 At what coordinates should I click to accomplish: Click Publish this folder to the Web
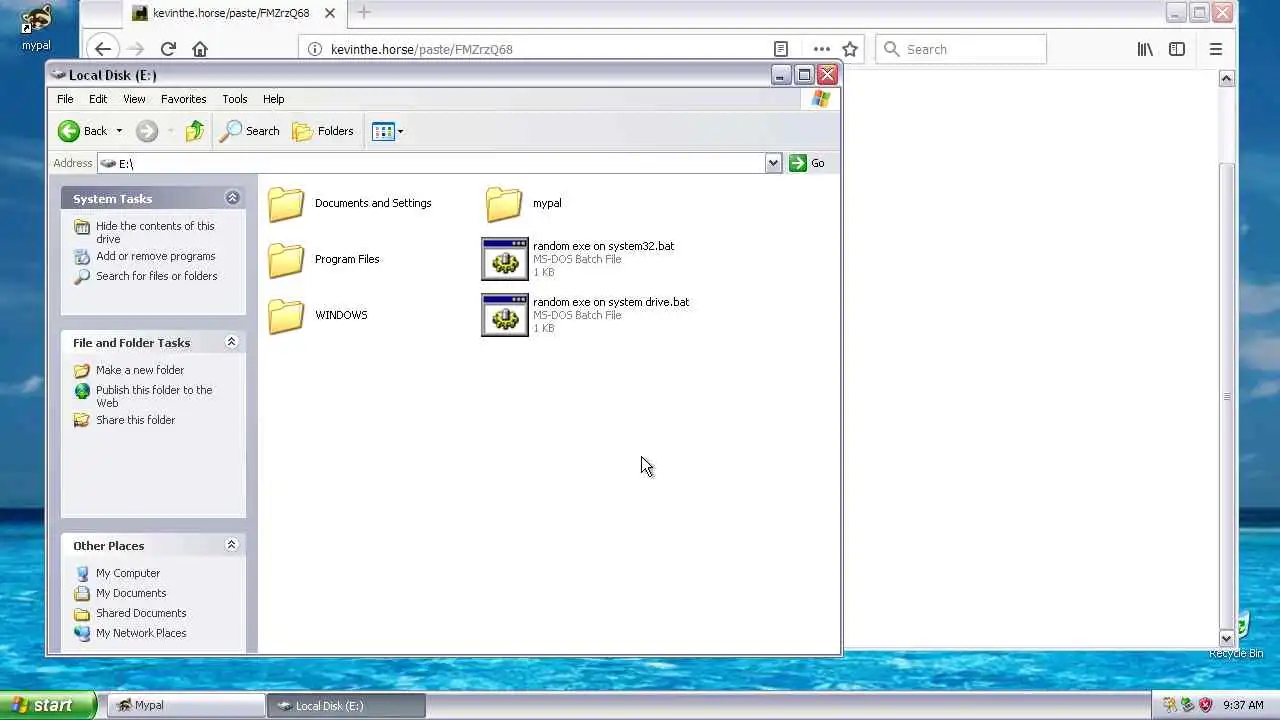154,396
